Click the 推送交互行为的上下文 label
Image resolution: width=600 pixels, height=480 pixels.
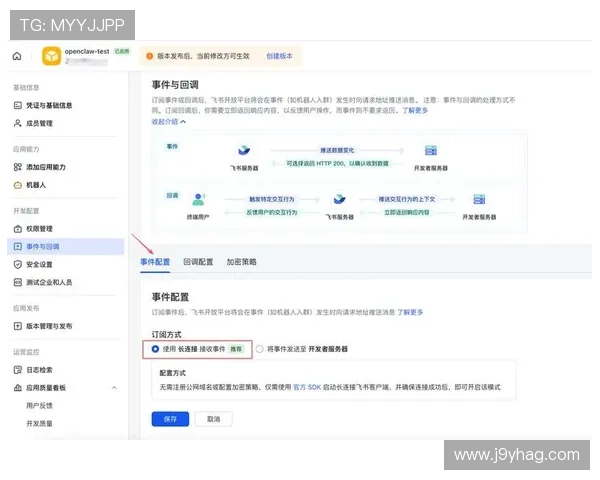click(x=407, y=199)
